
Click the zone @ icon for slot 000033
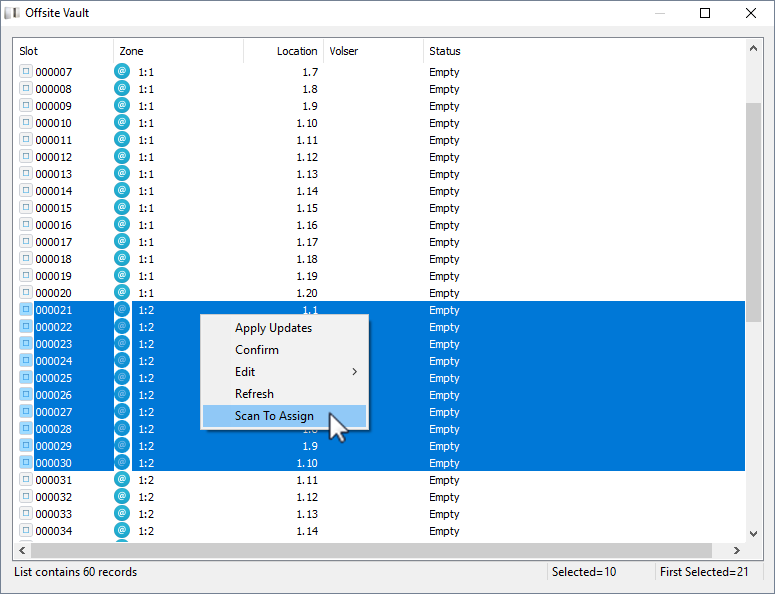(122, 513)
